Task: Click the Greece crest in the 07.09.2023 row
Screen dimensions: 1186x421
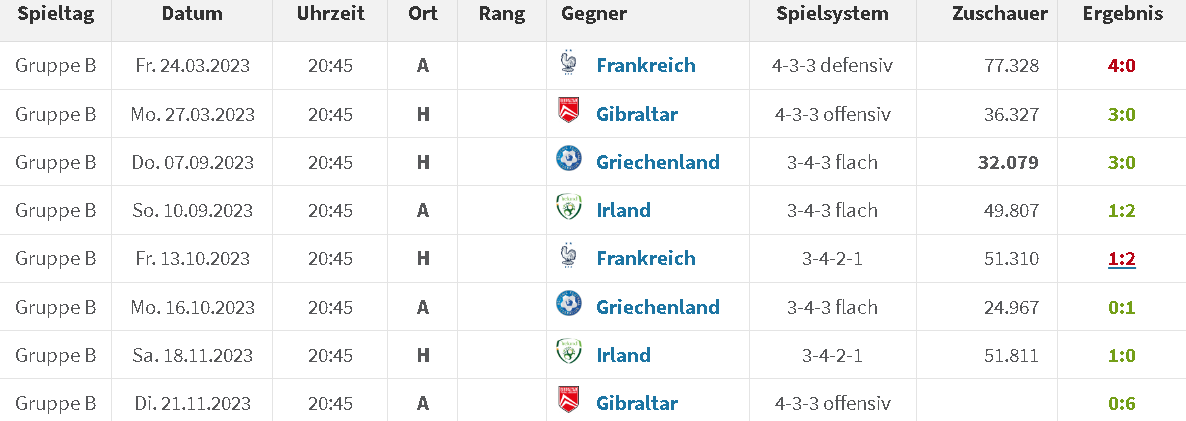Action: (x=568, y=161)
